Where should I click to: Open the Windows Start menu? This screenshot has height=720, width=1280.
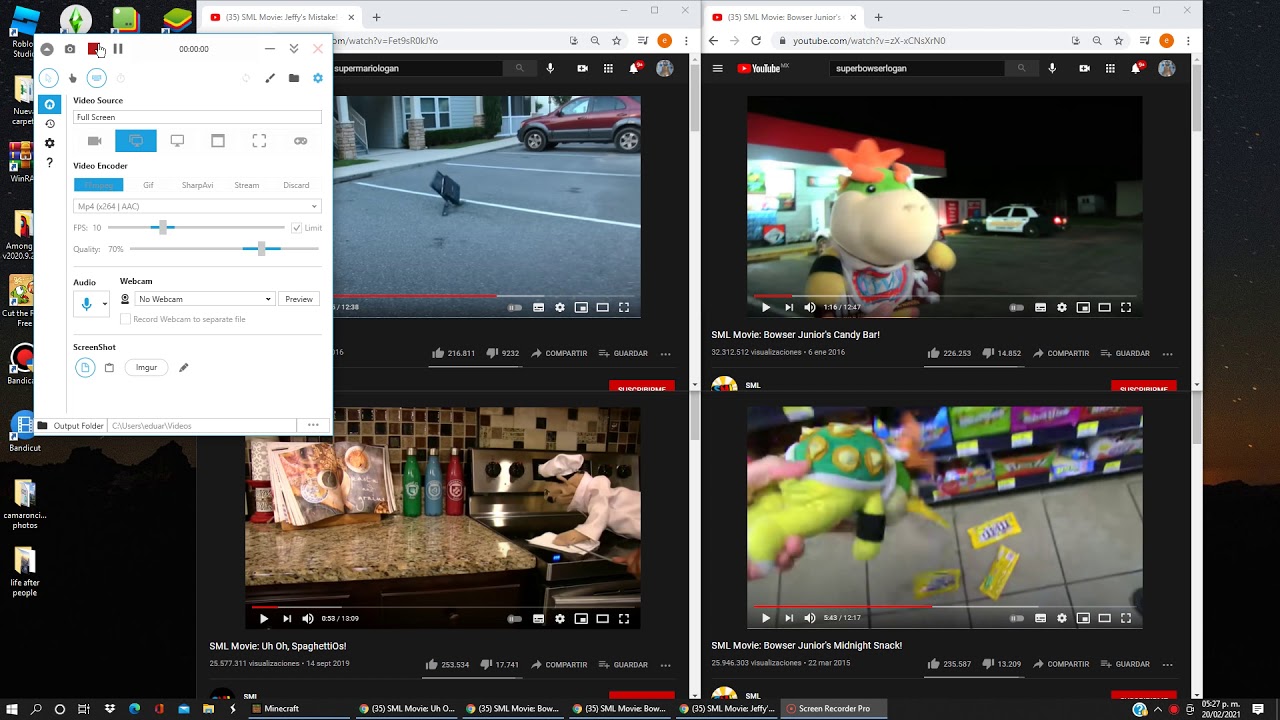12,709
